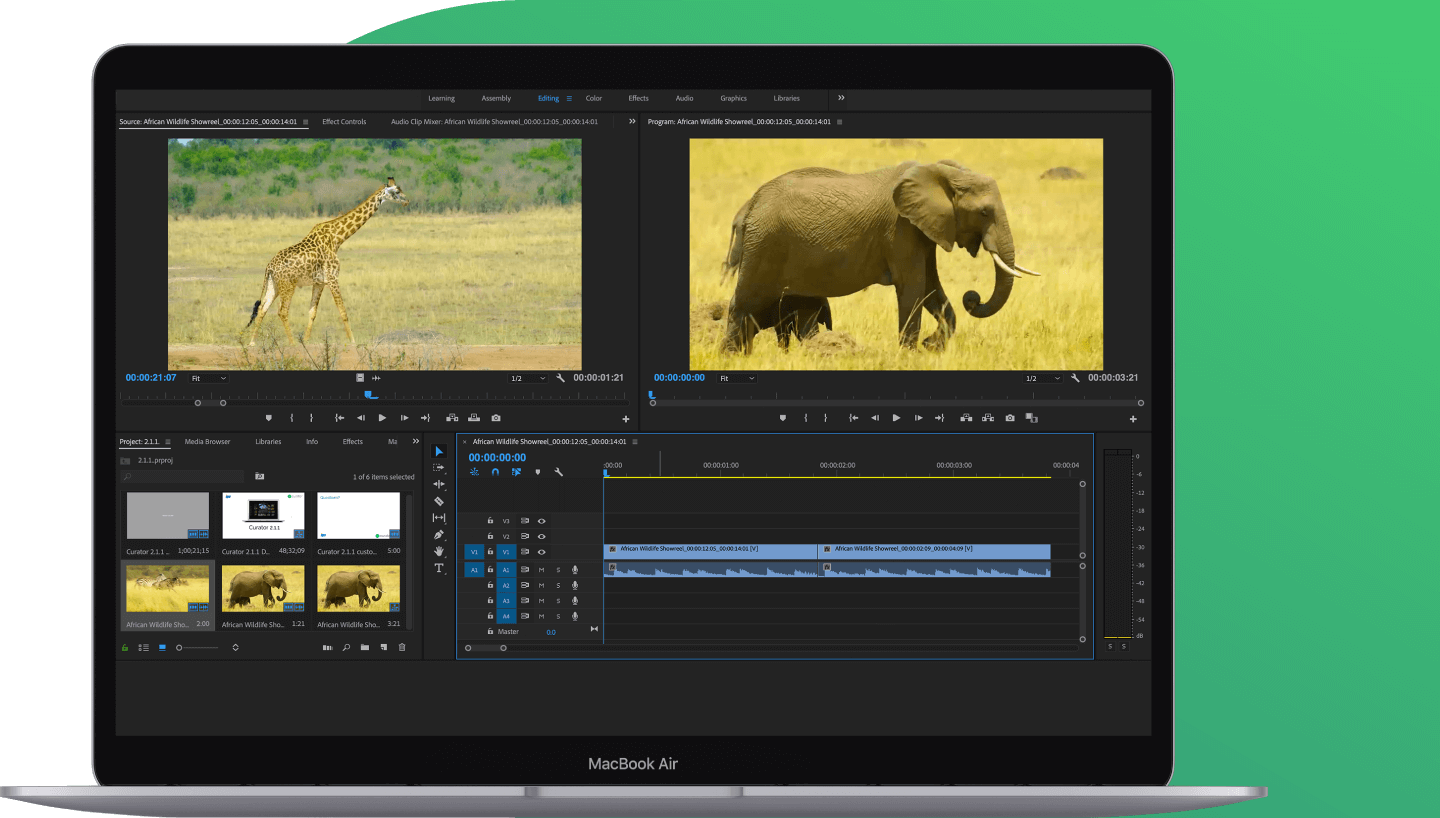Viewport: 1440px width, 818px height.
Task: Expand Source panel tabs overflow chevrons
Action: click(632, 121)
